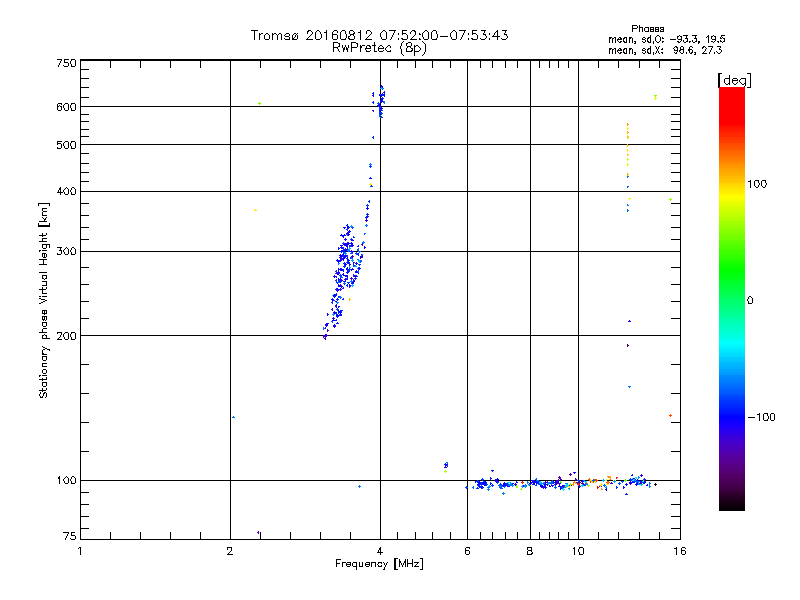This screenshot has height=600, width=800.
Task: Select the 'RwPretec (8p)' subtitle text
Action: pyautogui.click(x=379, y=48)
